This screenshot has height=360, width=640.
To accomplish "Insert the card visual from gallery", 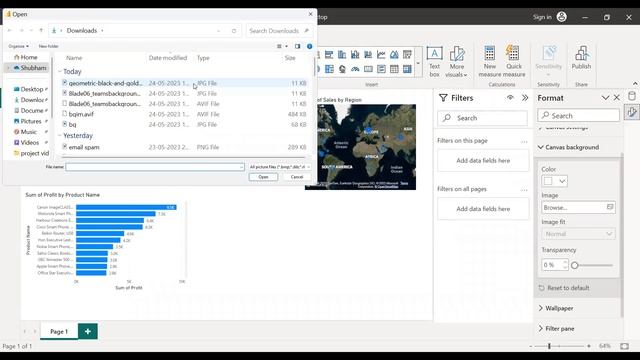I will (368, 69).
